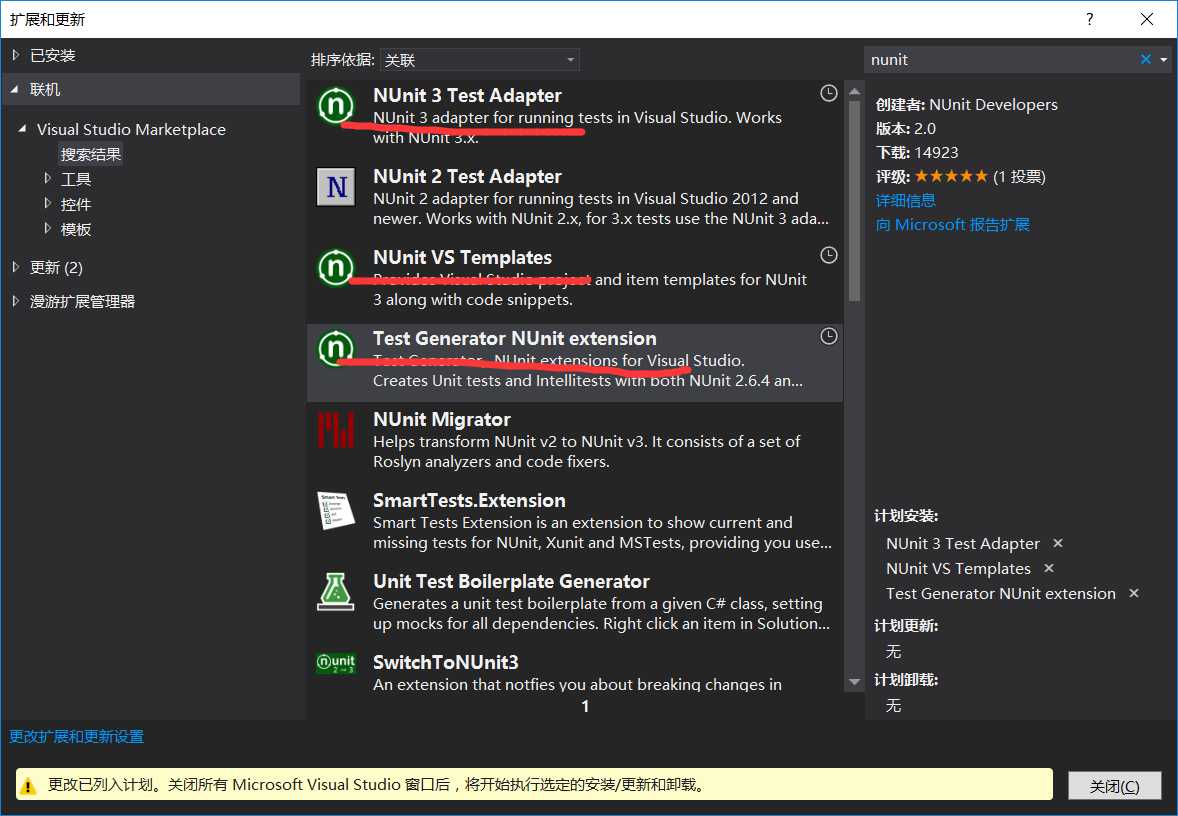1178x816 pixels.
Task: Click the rating stars for the extension
Action: 951,177
